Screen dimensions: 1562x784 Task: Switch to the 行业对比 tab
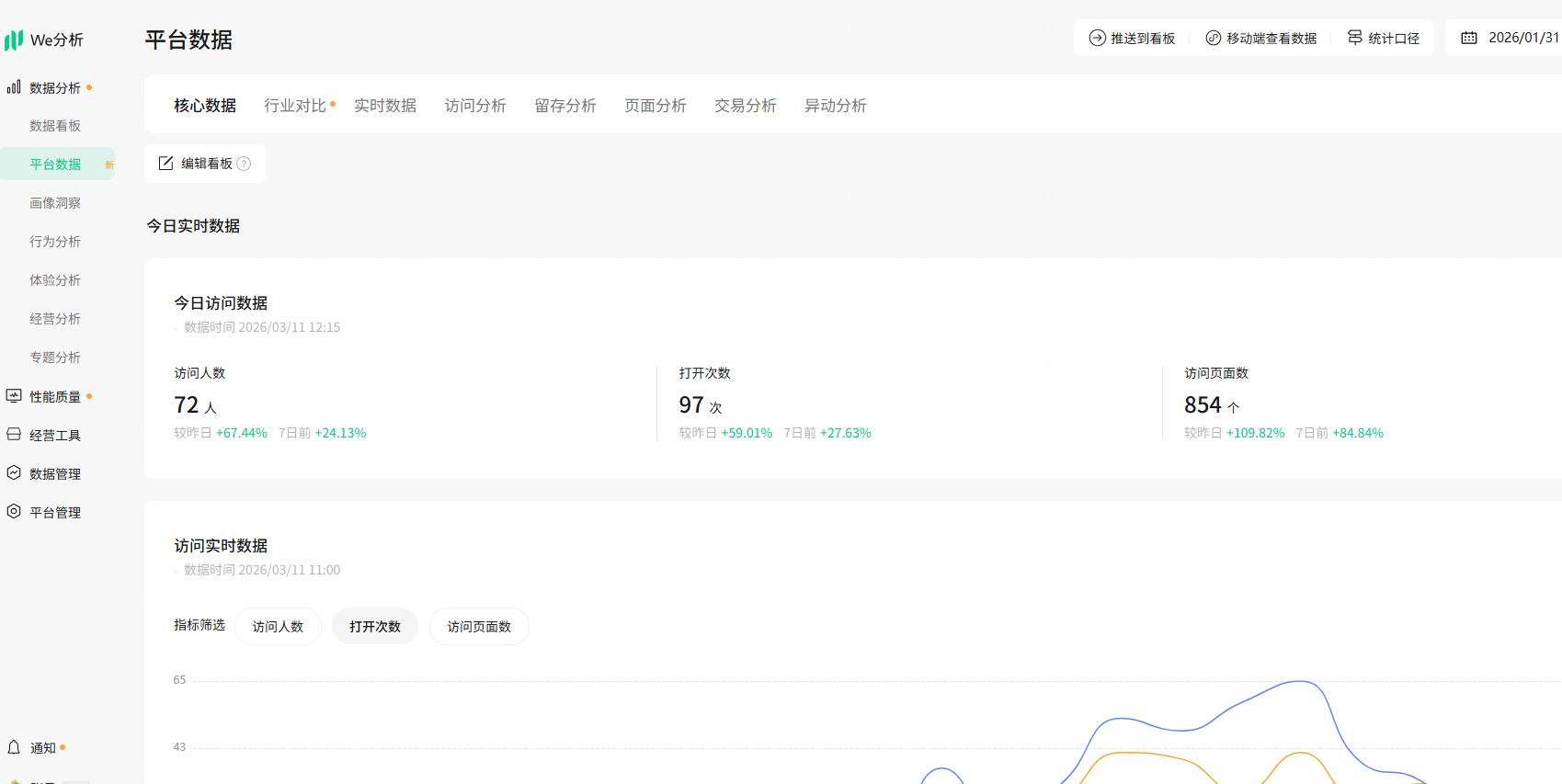coord(295,106)
